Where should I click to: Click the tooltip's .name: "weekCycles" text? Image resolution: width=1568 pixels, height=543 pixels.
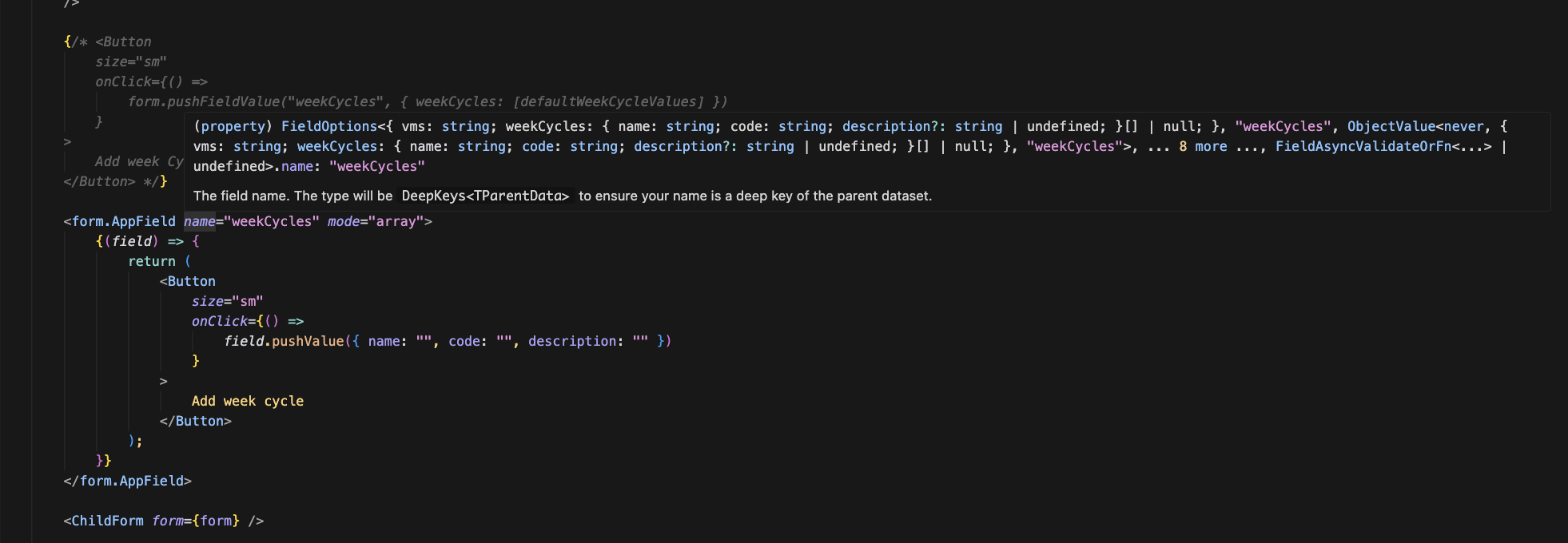[x=349, y=166]
